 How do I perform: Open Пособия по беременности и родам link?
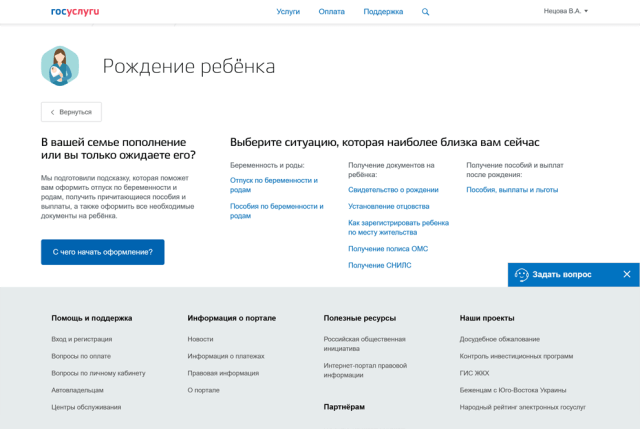click(277, 211)
